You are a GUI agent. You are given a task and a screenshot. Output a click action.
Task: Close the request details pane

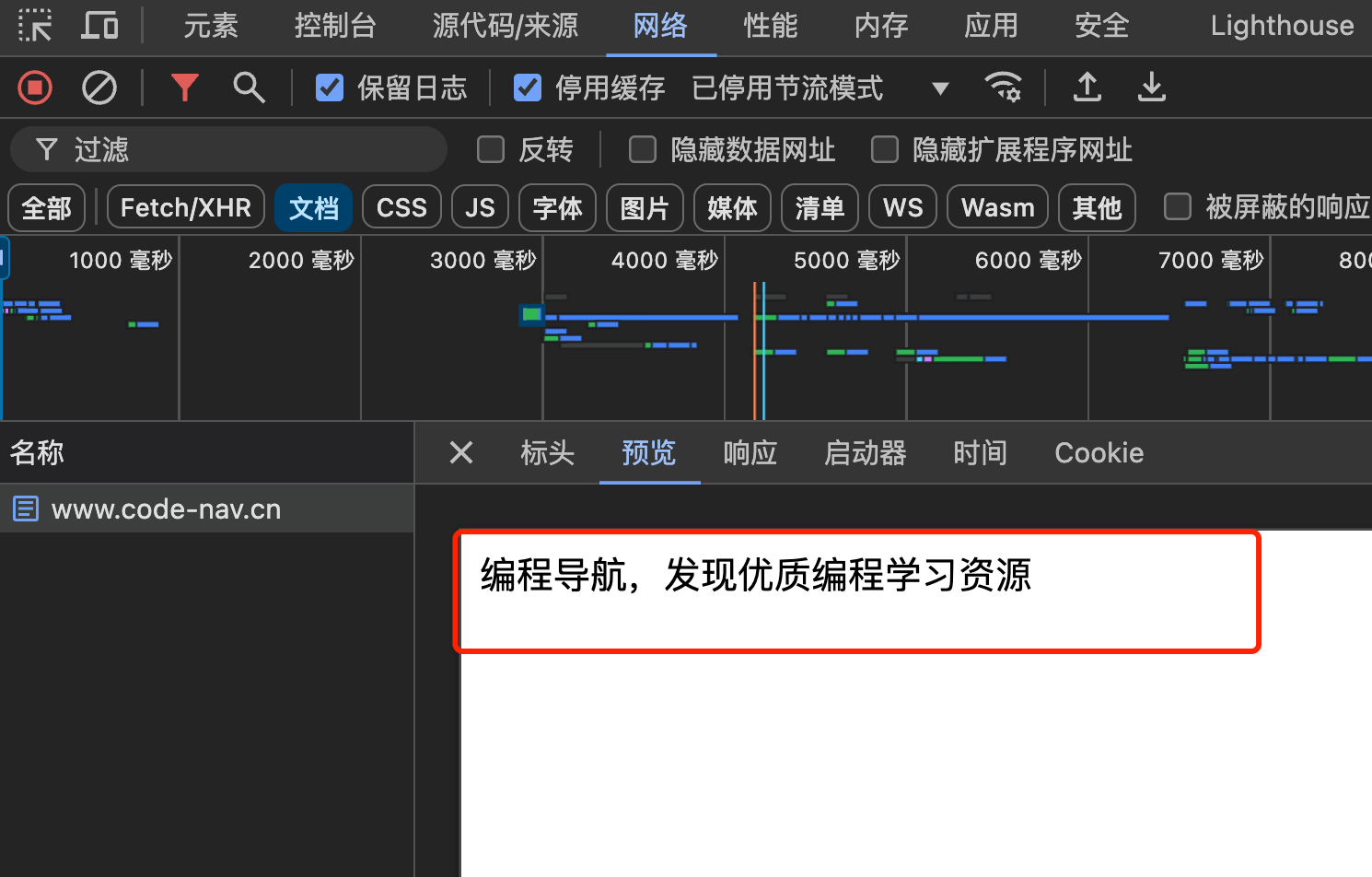click(x=461, y=452)
